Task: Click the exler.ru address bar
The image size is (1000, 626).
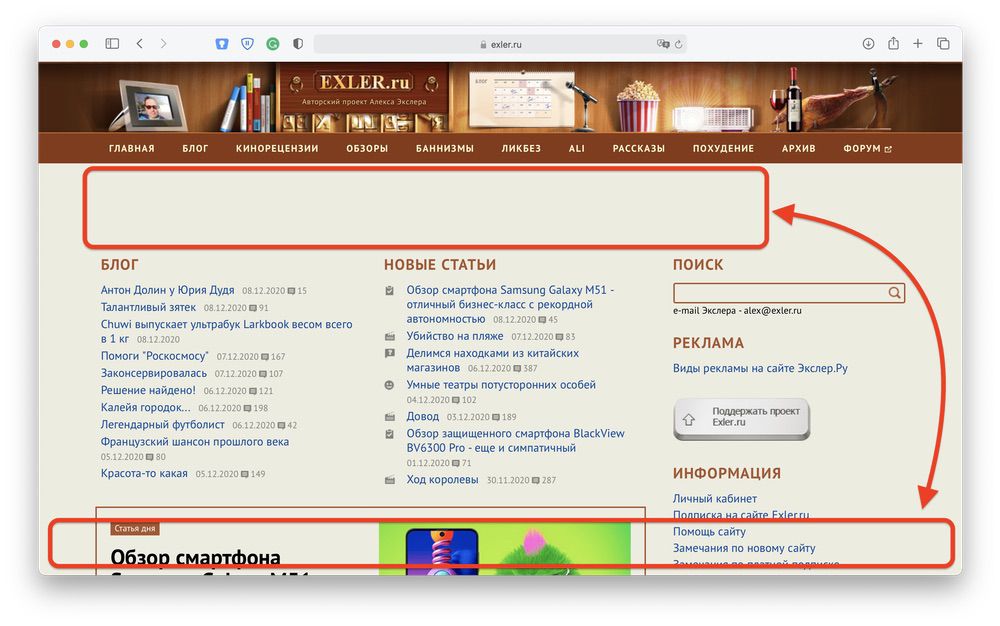Action: pyautogui.click(x=500, y=44)
